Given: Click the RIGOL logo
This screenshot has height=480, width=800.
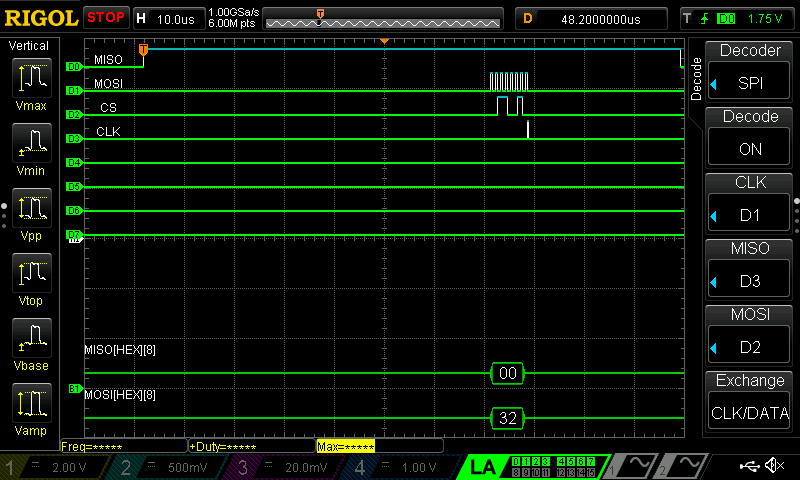Looking at the screenshot, I should [x=41, y=18].
